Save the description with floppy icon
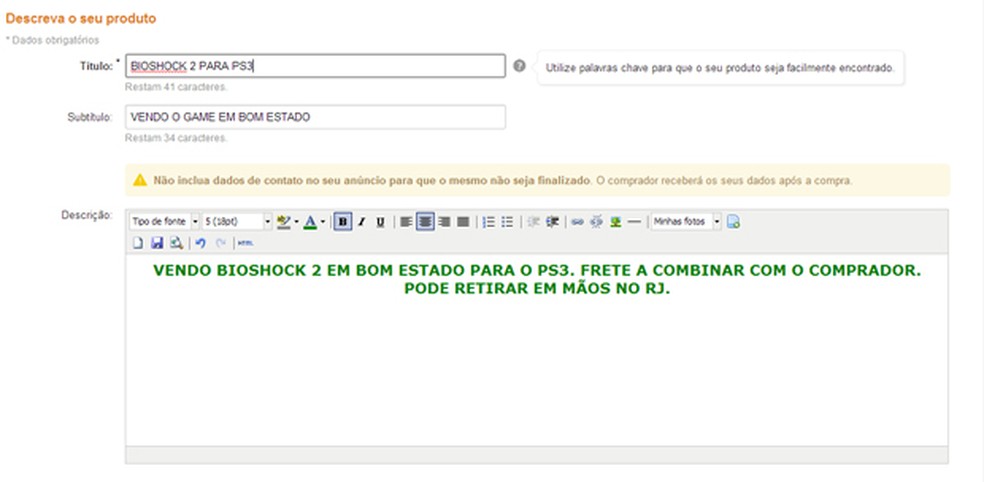The image size is (984, 482). [x=157, y=243]
